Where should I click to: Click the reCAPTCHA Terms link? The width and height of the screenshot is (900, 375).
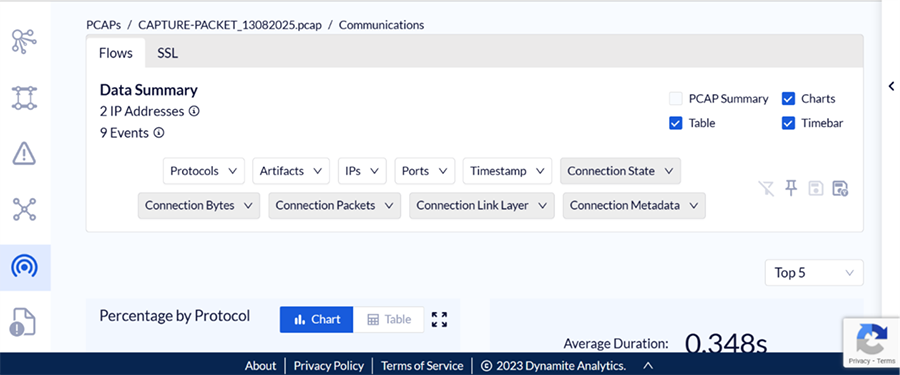(x=886, y=361)
